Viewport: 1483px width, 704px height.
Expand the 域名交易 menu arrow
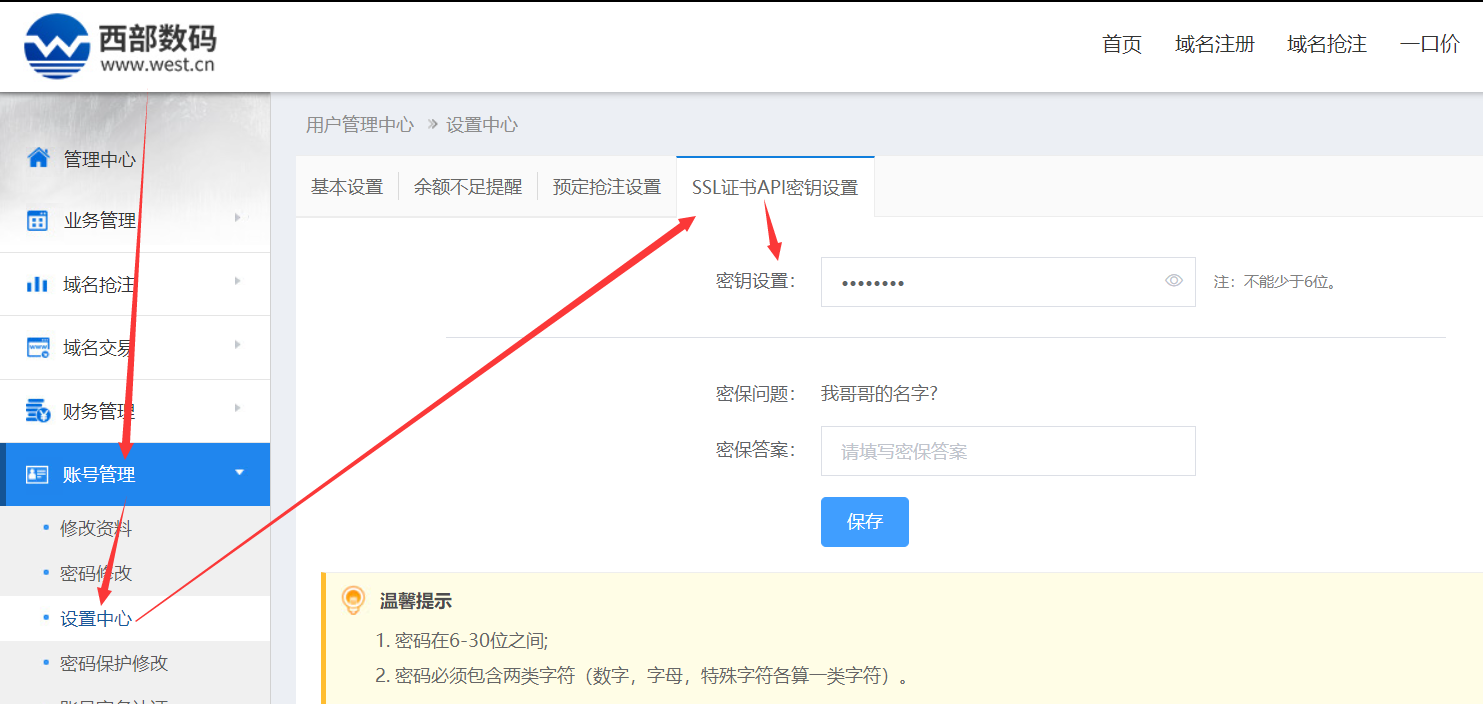tap(237, 345)
